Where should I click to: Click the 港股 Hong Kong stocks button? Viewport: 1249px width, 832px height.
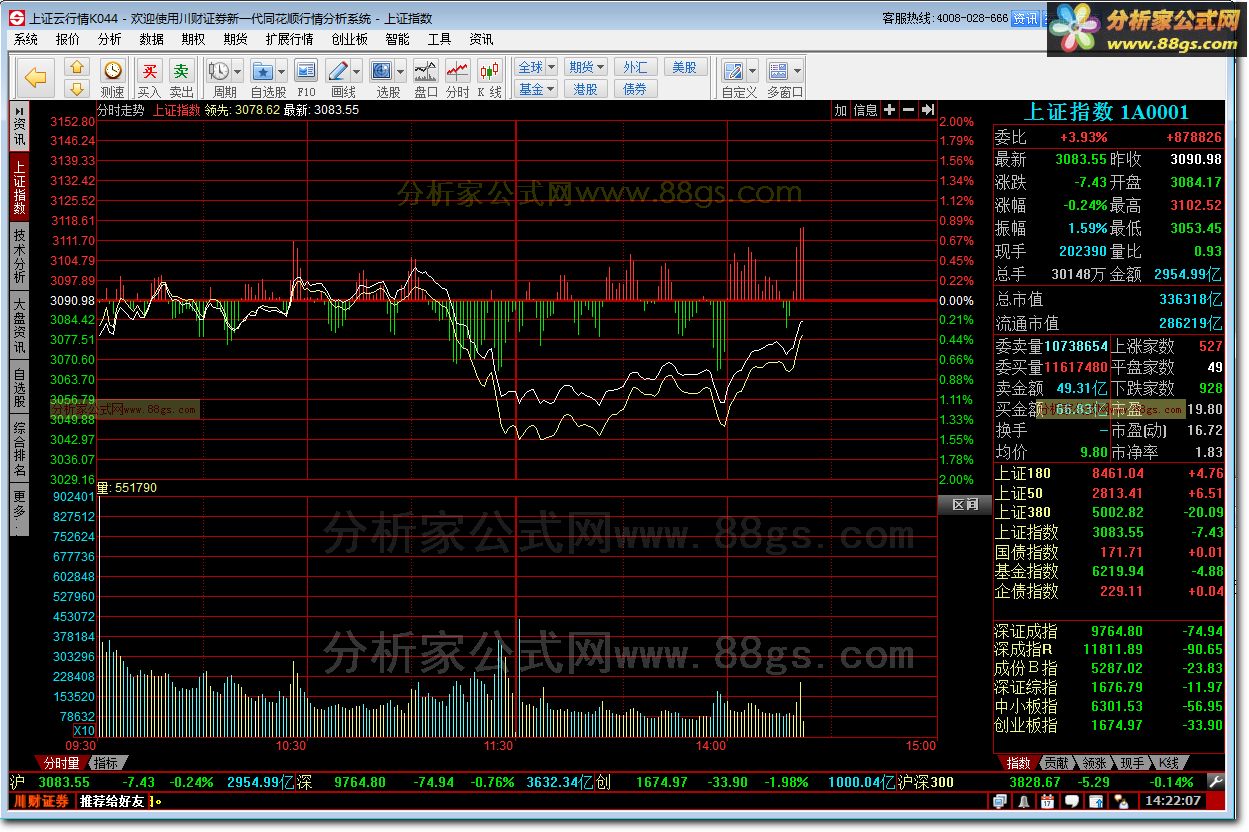[x=586, y=88]
